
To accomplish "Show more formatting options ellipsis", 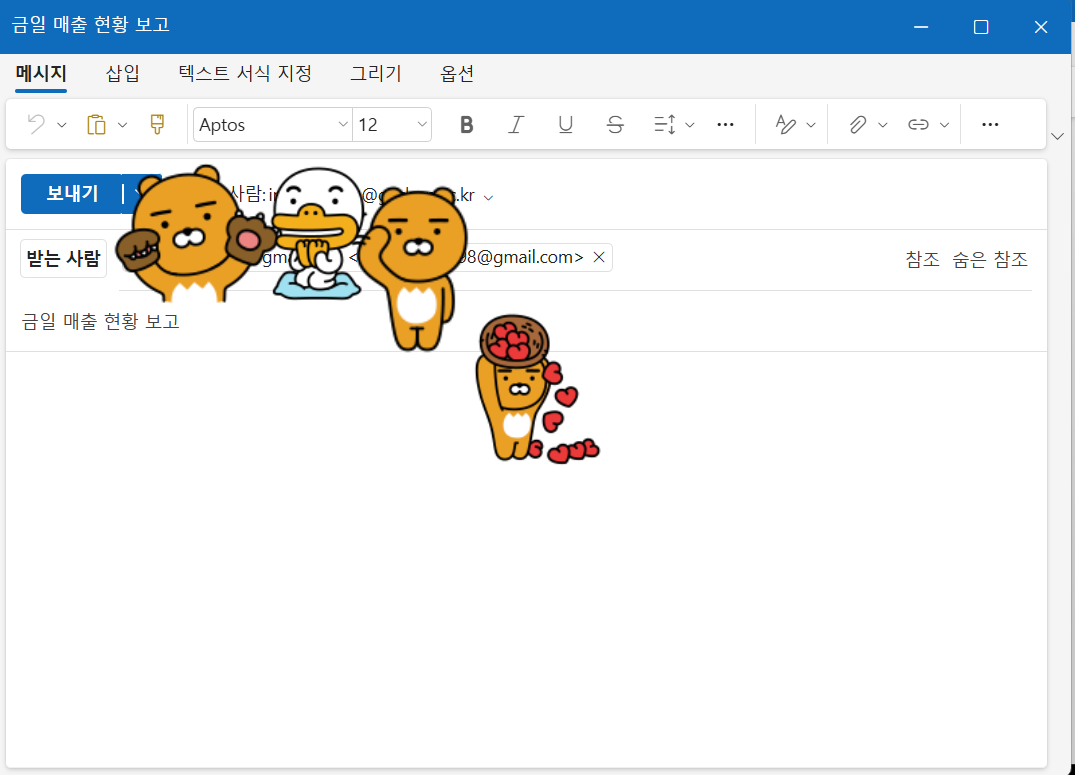I will click(725, 124).
